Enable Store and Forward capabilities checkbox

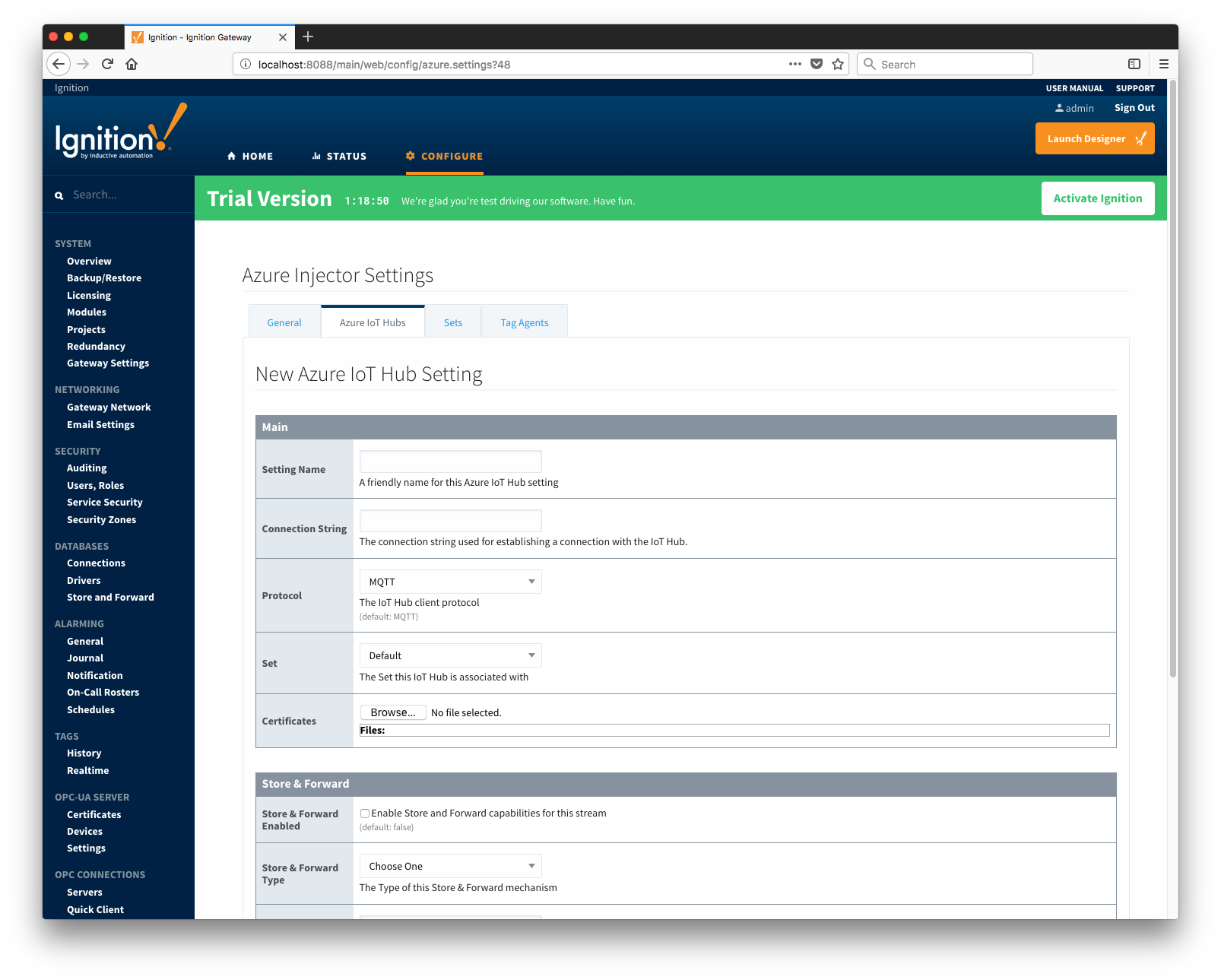tap(365, 813)
